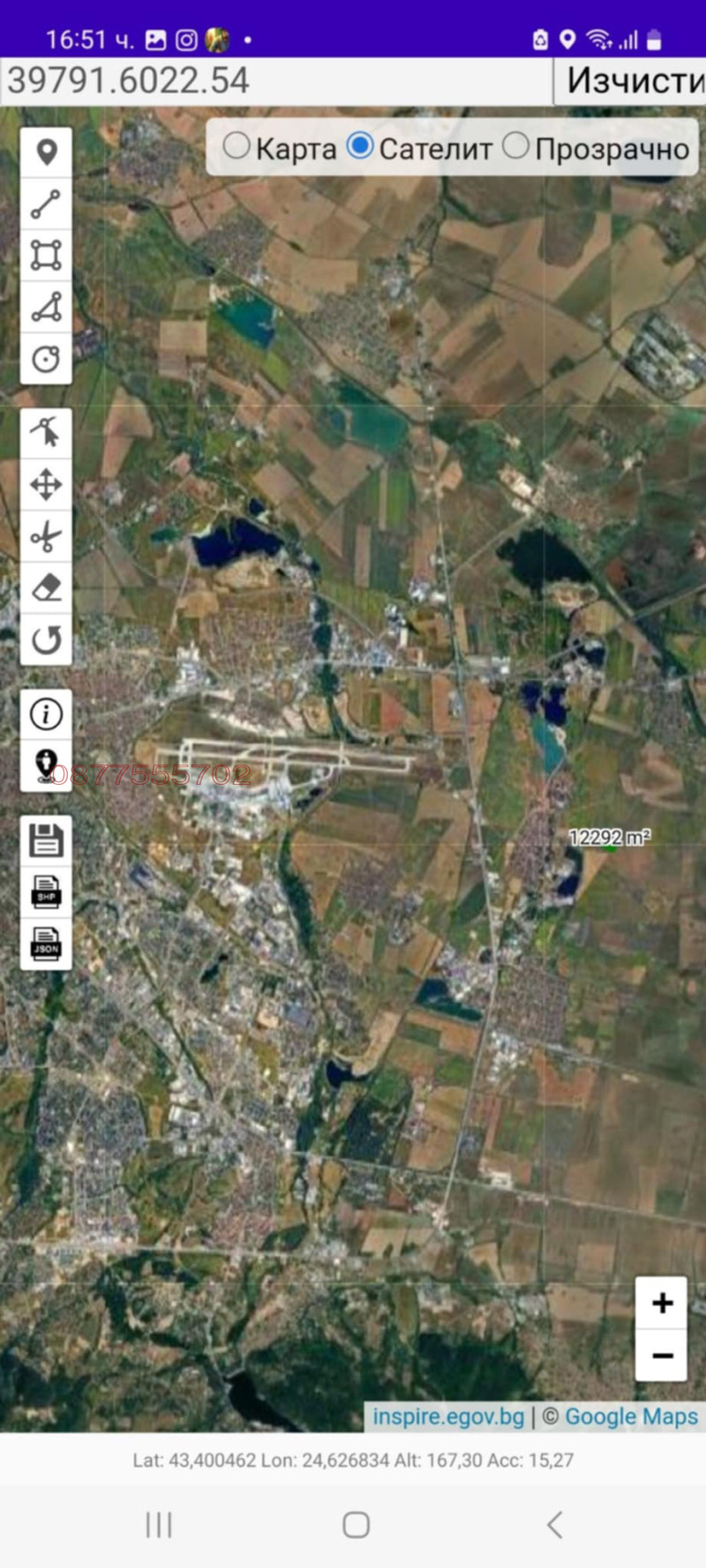Save with the floppy disk icon
This screenshot has height=1568, width=706.
pos(46,840)
